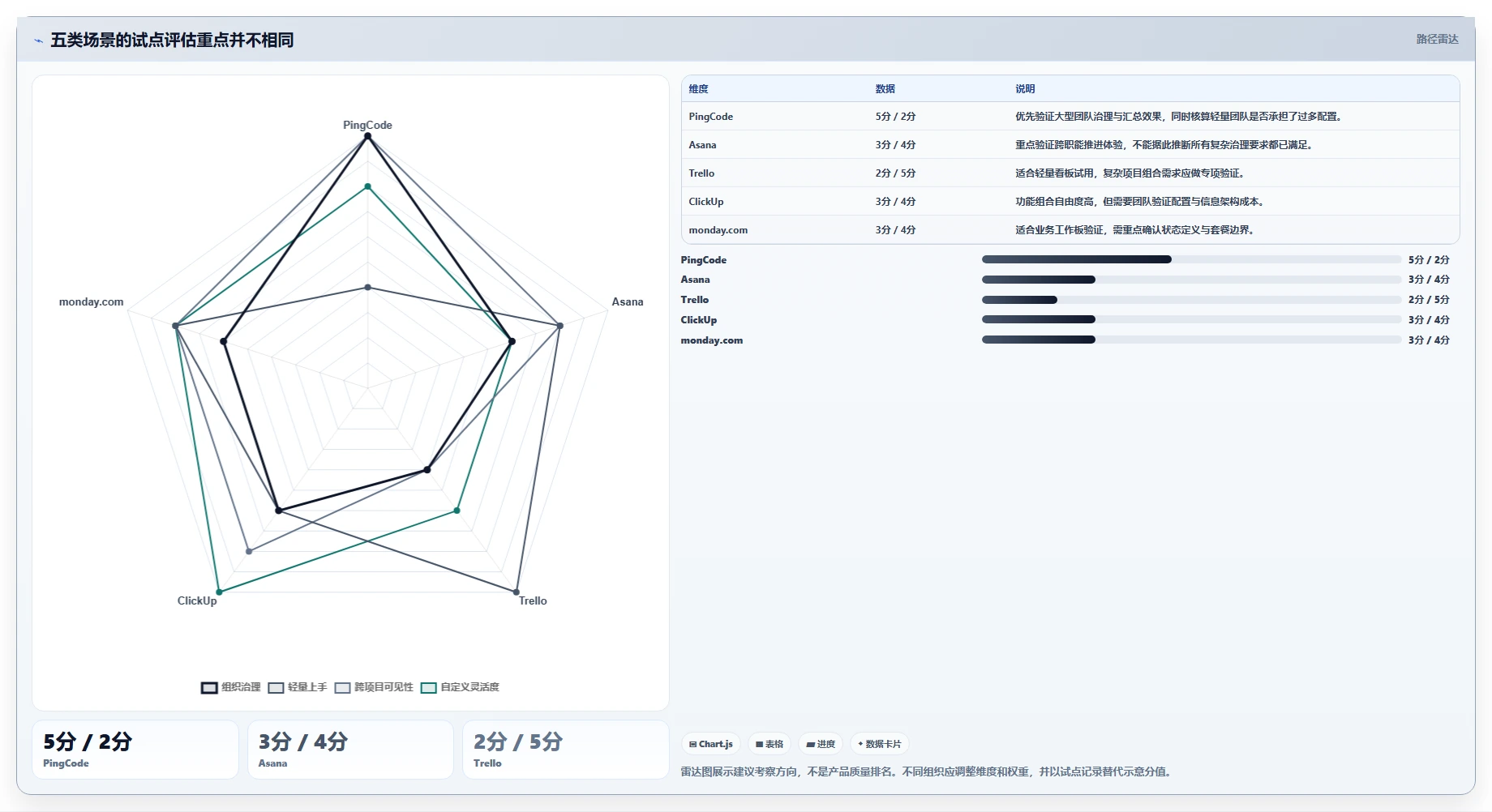
Task: Click the 维度 column header
Action: click(x=698, y=89)
